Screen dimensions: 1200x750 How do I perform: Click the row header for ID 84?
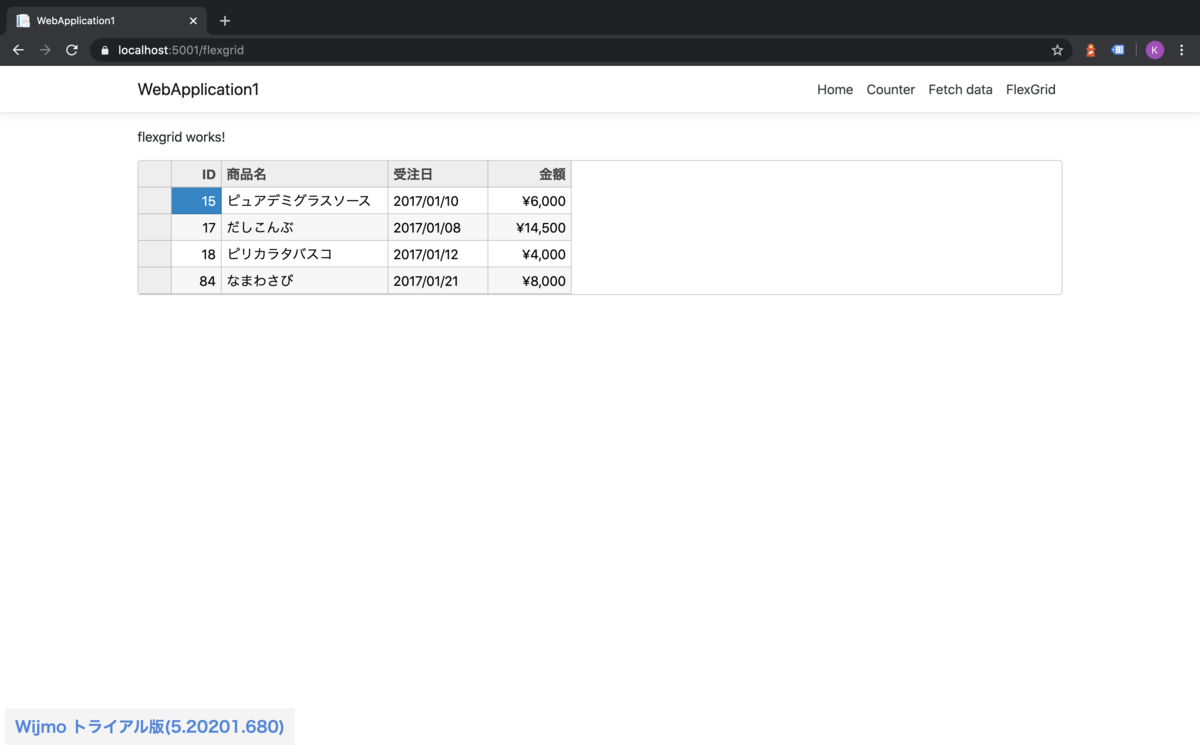[x=155, y=281]
